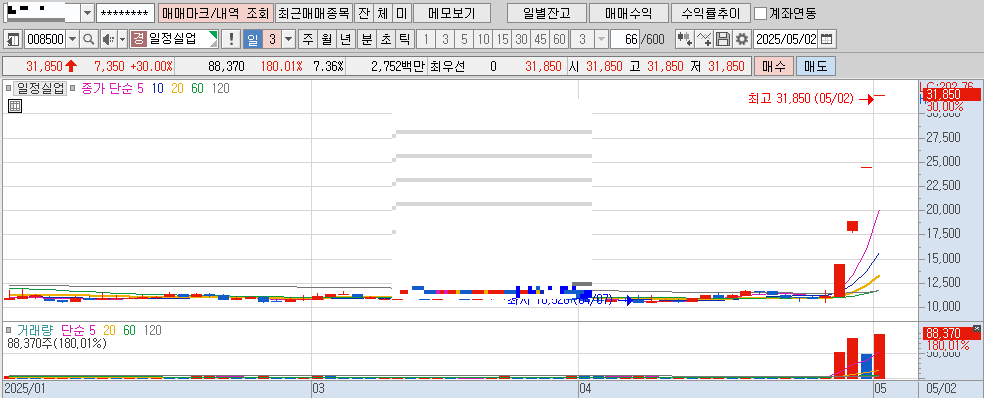Click 매매마크/내역 조회 button
Image resolution: width=984 pixels, height=398 pixels.
click(x=215, y=13)
